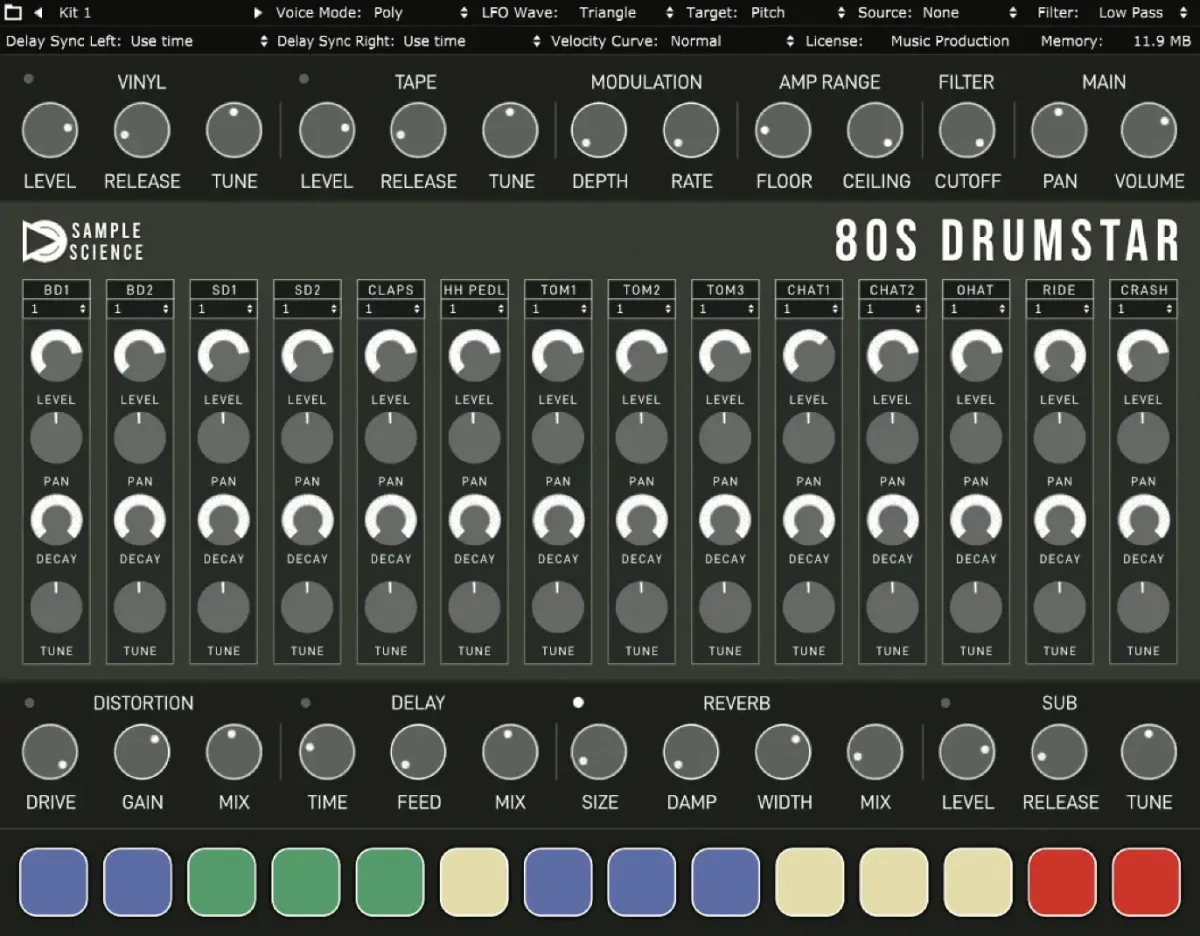Open the BD1 output number selector
This screenshot has height=936, width=1200.
pos(56,309)
